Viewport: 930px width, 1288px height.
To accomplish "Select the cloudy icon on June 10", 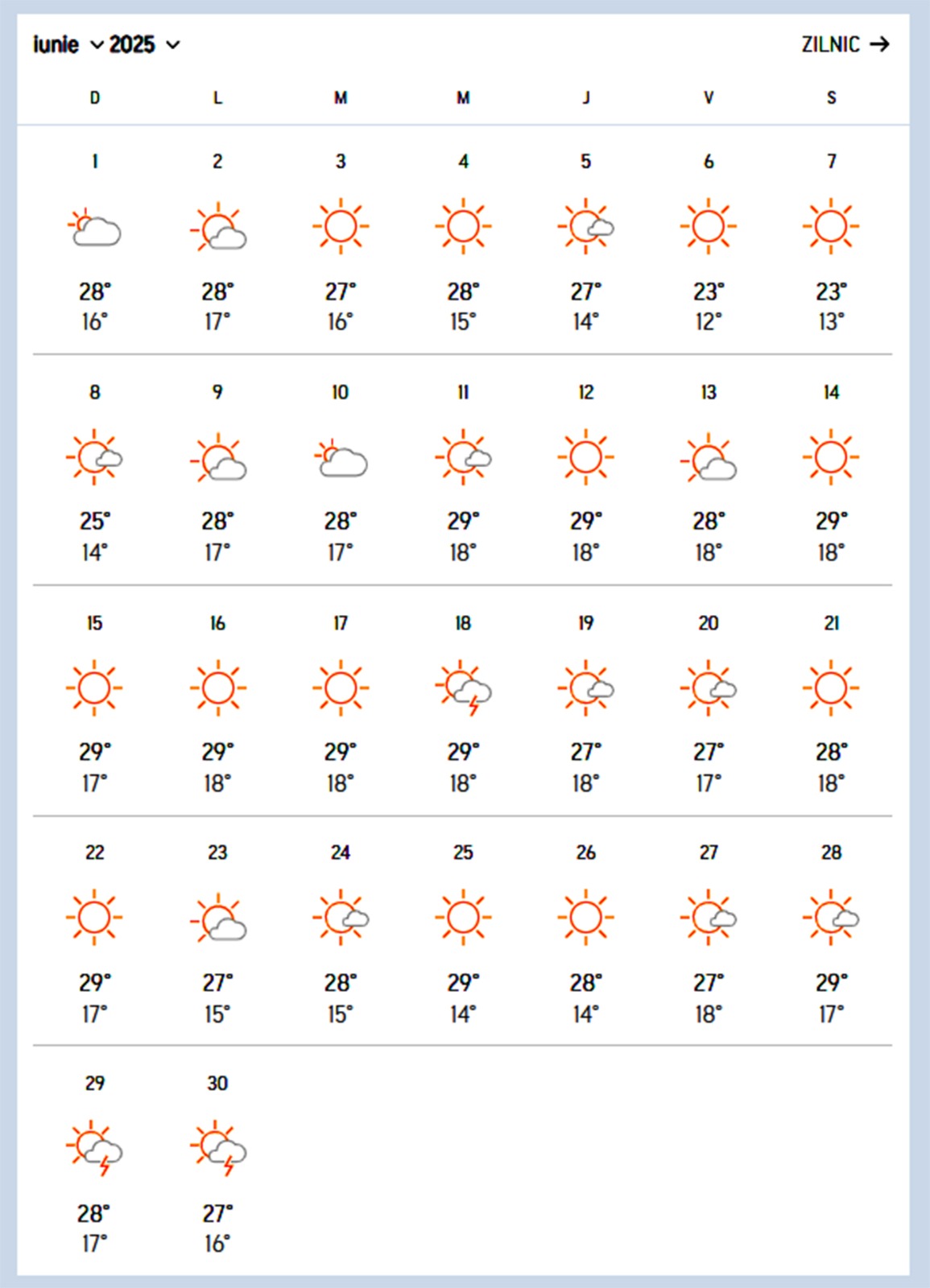I will tap(341, 458).
